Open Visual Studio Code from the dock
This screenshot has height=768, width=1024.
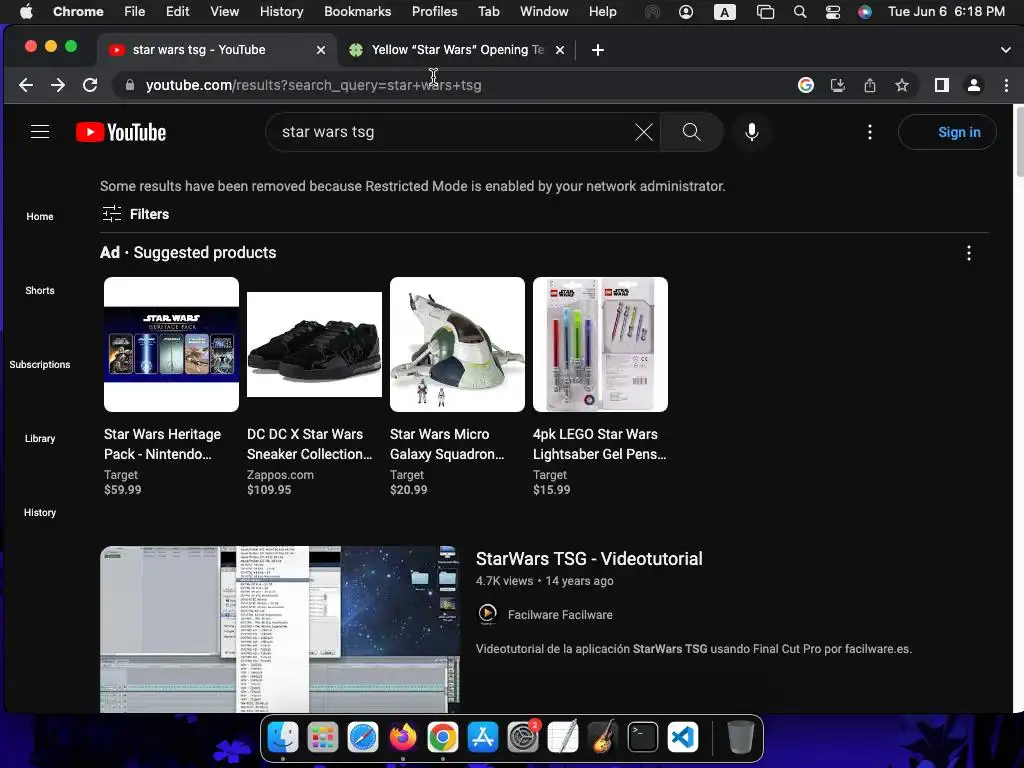(683, 738)
